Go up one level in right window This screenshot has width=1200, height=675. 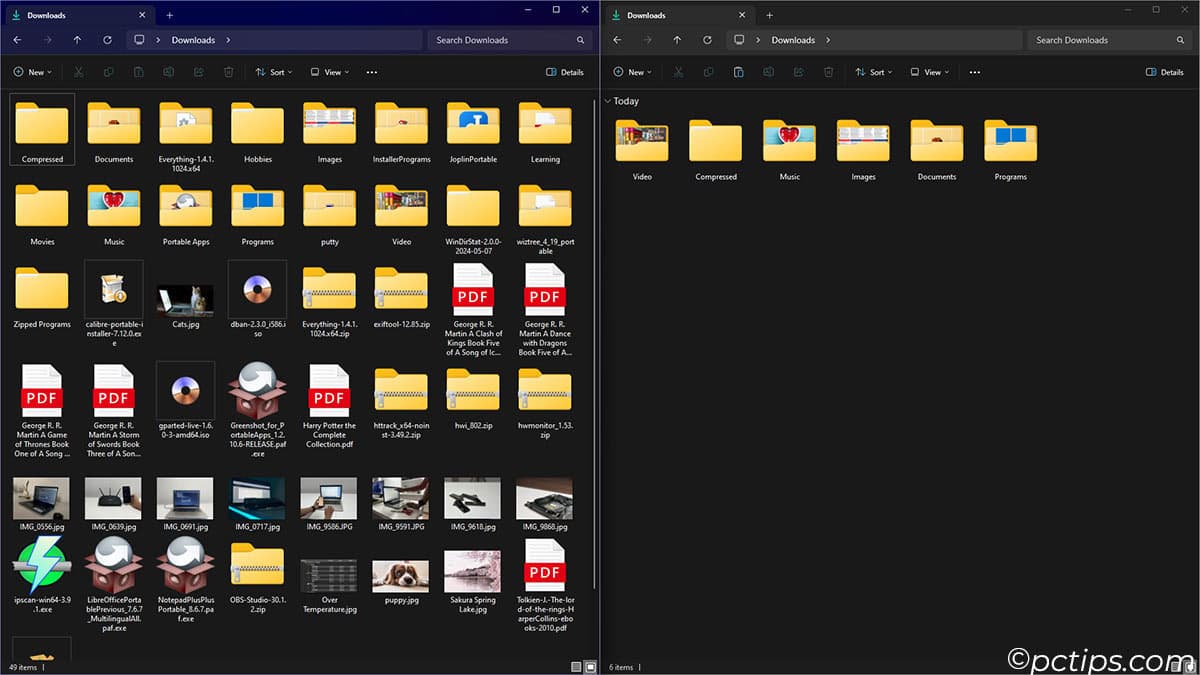click(x=677, y=40)
